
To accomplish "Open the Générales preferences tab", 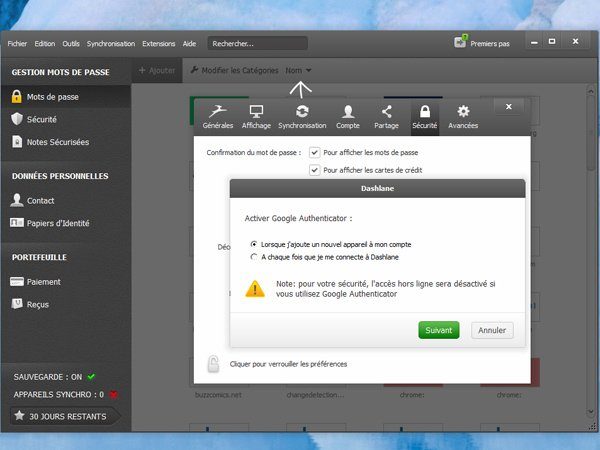I will 218,117.
